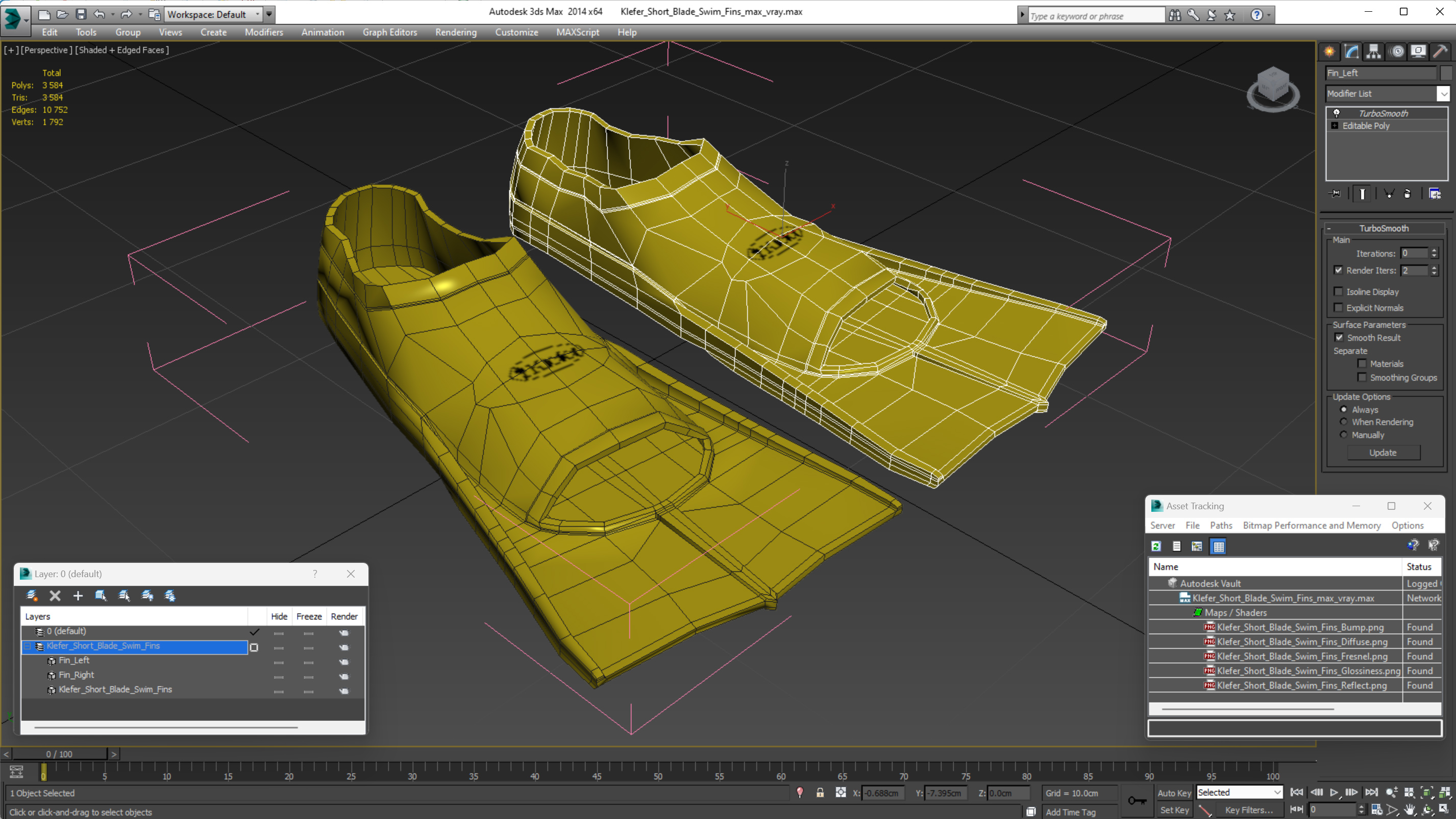1456x819 pixels.
Task: Click the Create New Layer plus icon
Action: 78,595
